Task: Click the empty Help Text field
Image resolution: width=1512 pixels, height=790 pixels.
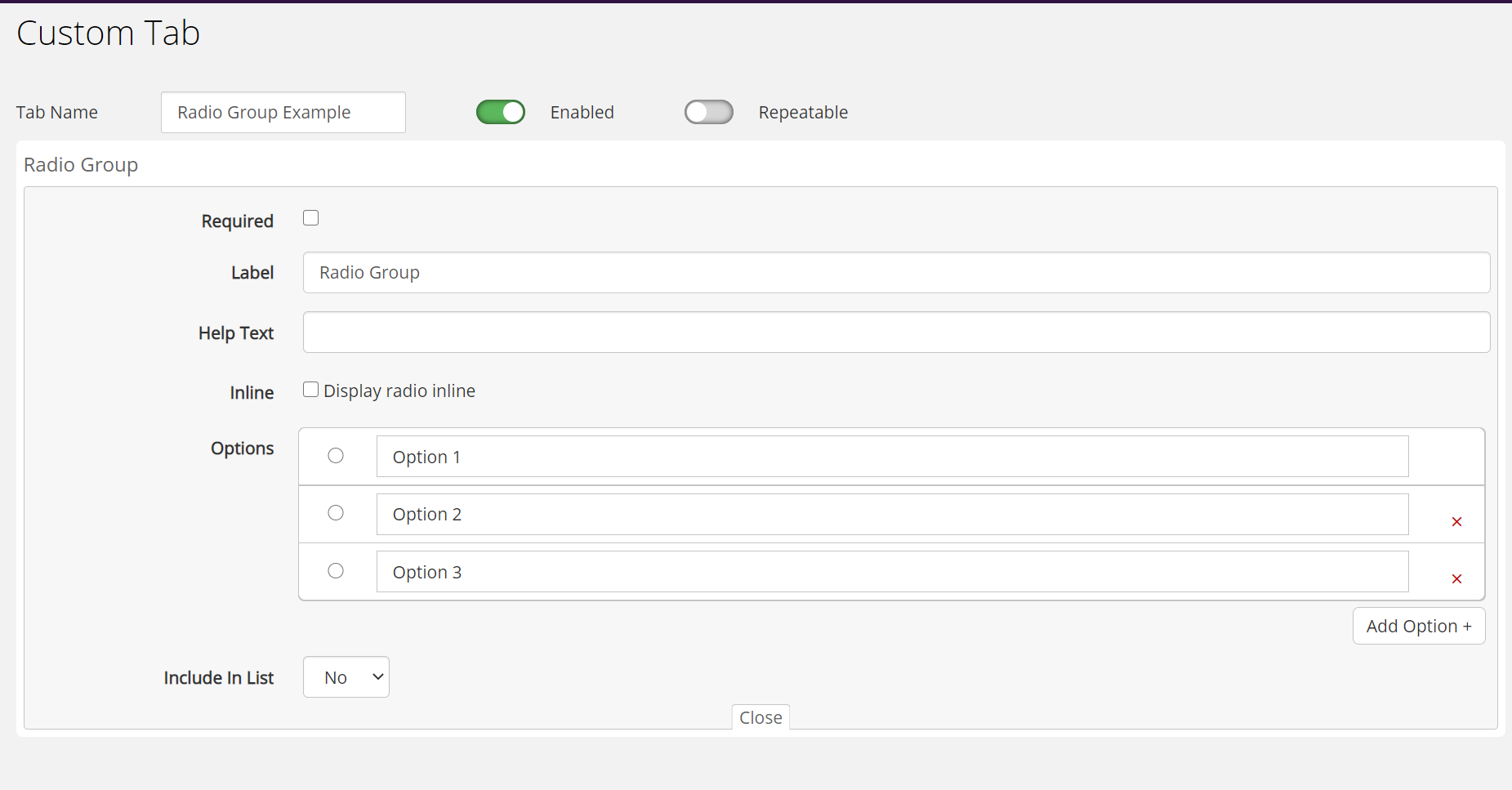Action: tap(896, 332)
